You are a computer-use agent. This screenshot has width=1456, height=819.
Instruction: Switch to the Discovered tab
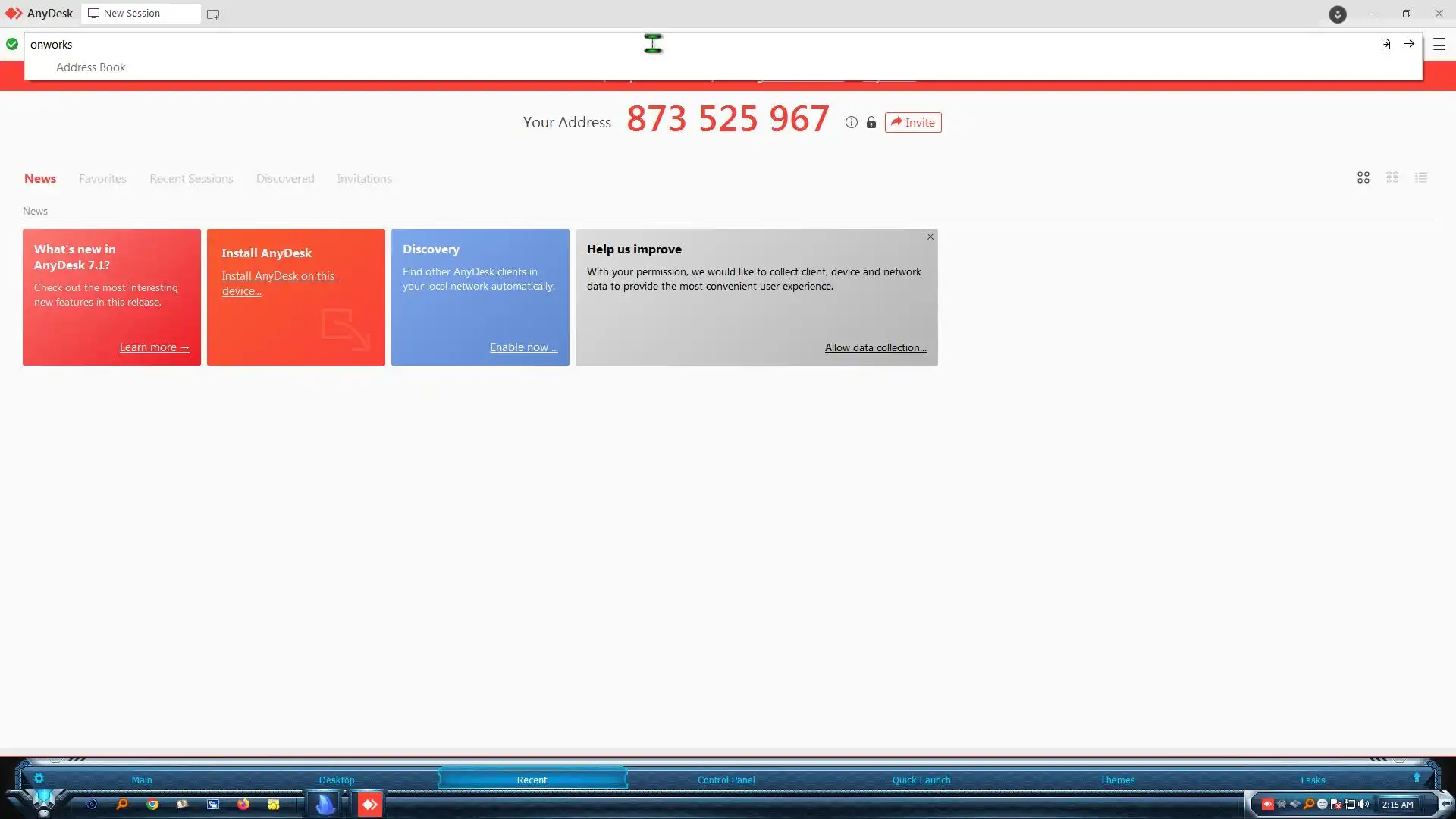[285, 179]
